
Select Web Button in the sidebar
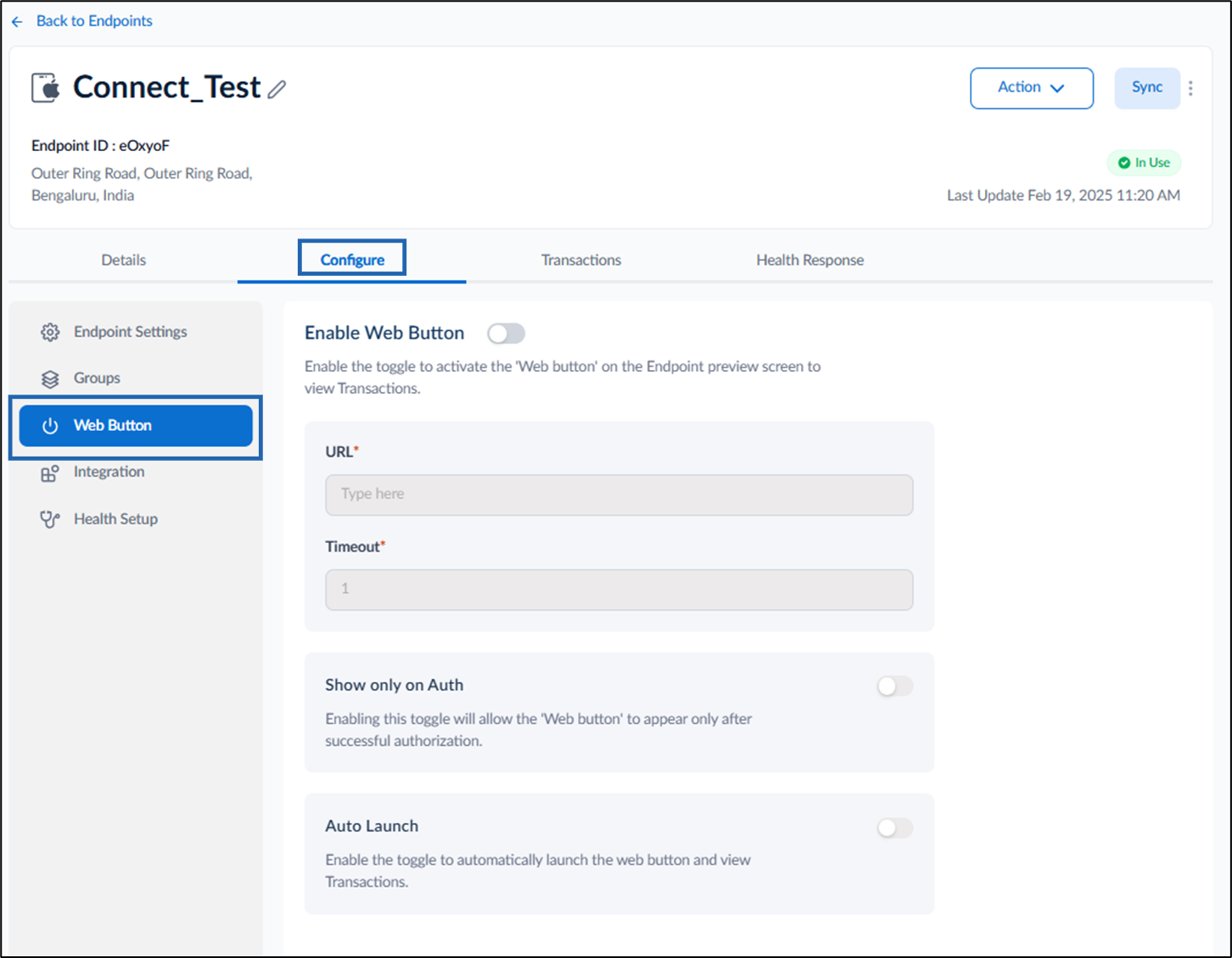pyautogui.click(x=136, y=426)
